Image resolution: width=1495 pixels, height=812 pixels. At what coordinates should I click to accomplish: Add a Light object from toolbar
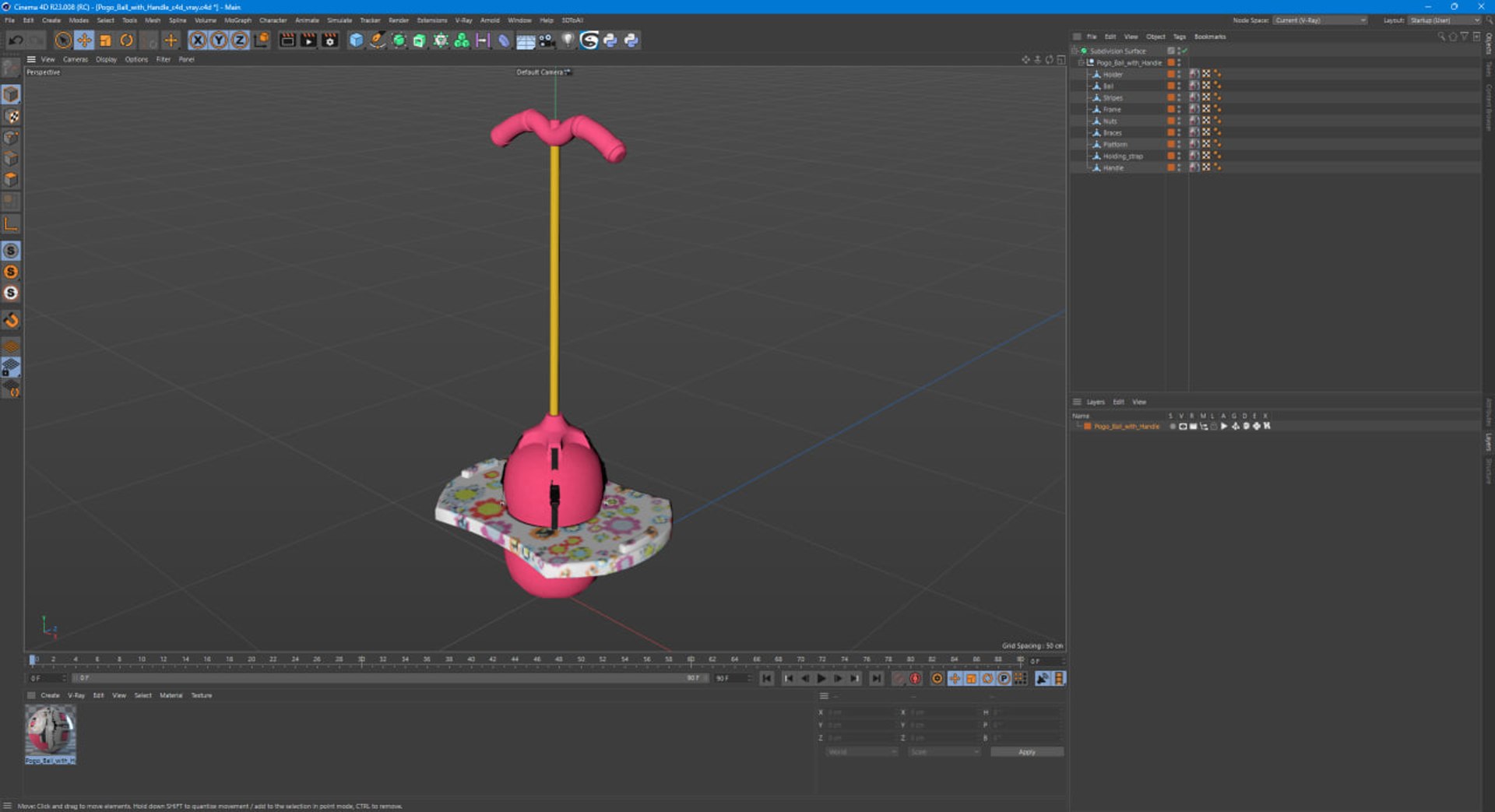[568, 40]
